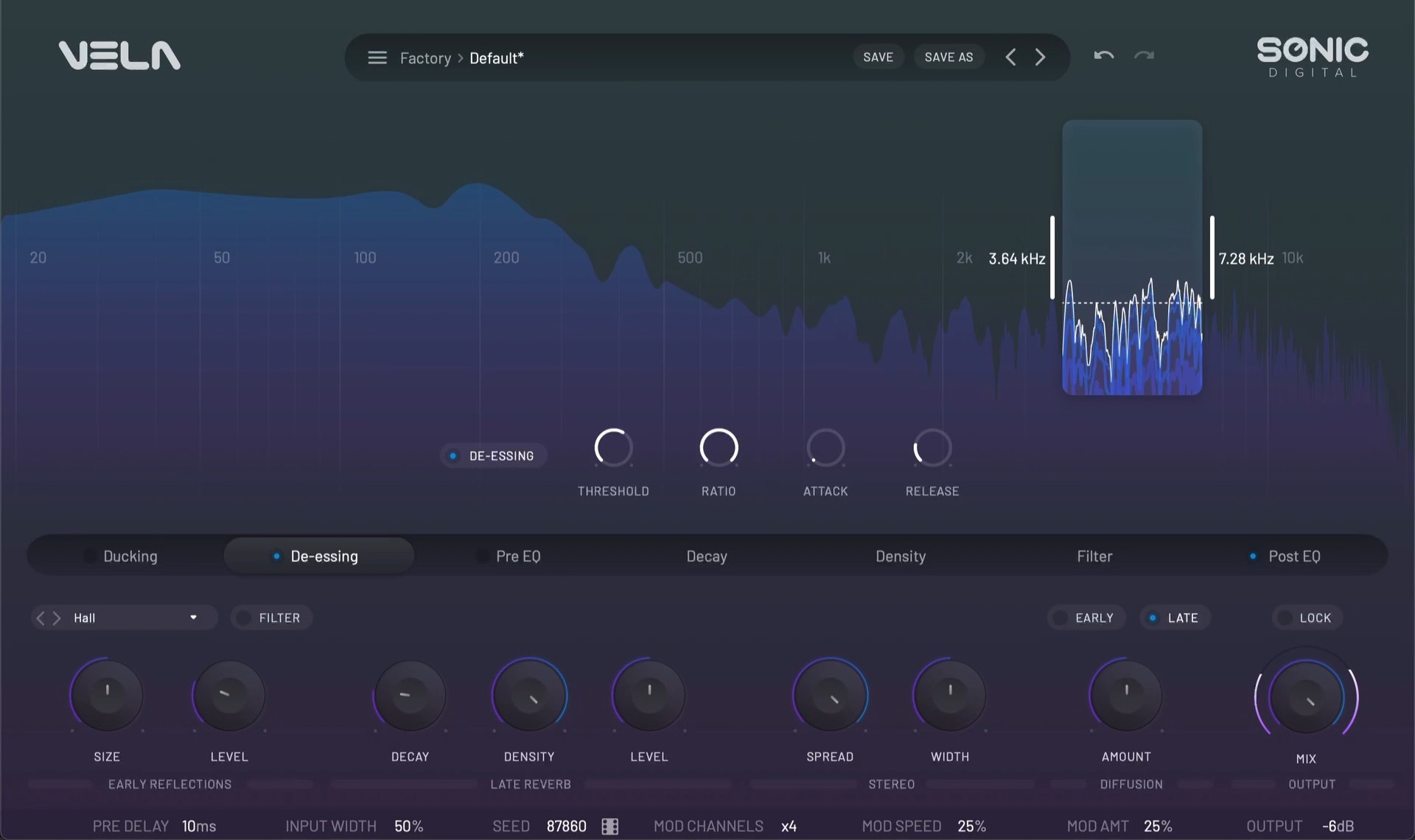The image size is (1415, 840).
Task: Toggle the DE-ESSING enable button
Action: (493, 456)
